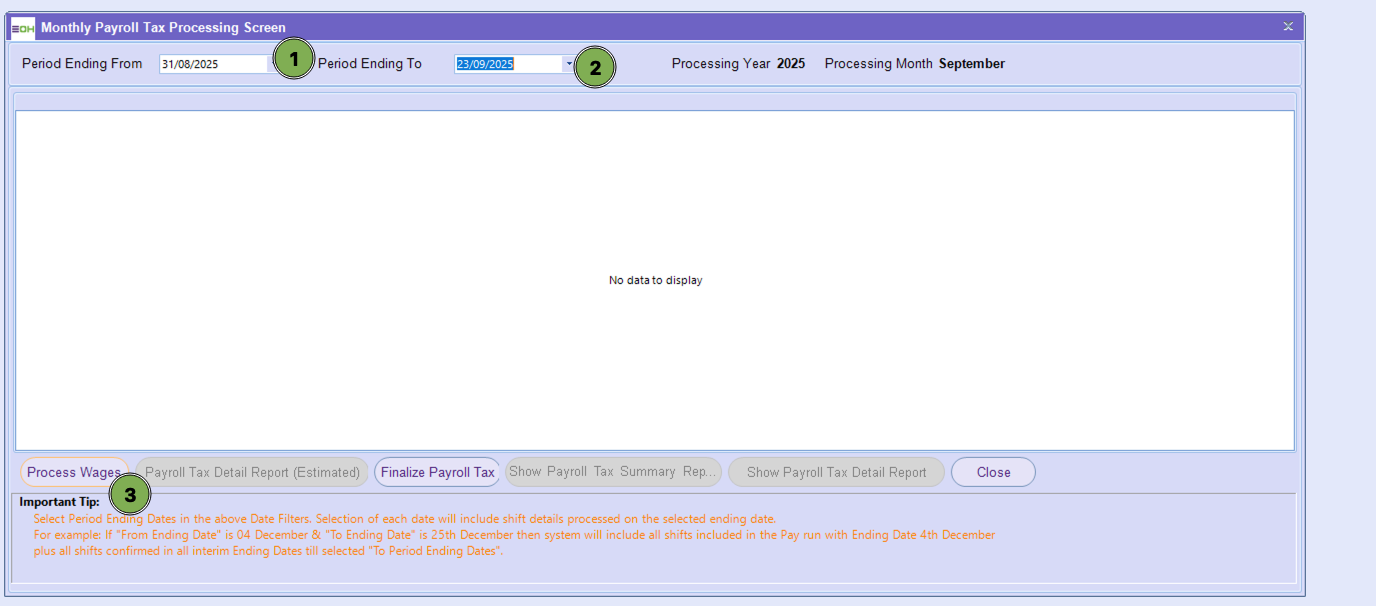Click the green numbered marker 3
Viewport: 1376px width, 606px height.
click(x=130, y=494)
